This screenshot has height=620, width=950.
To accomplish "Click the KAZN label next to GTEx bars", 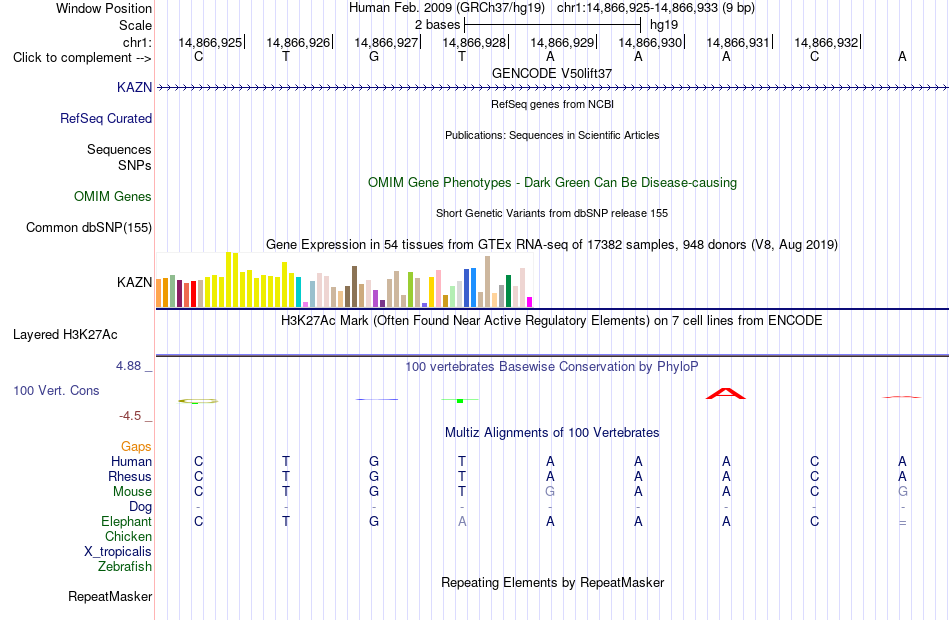I will coord(135,282).
